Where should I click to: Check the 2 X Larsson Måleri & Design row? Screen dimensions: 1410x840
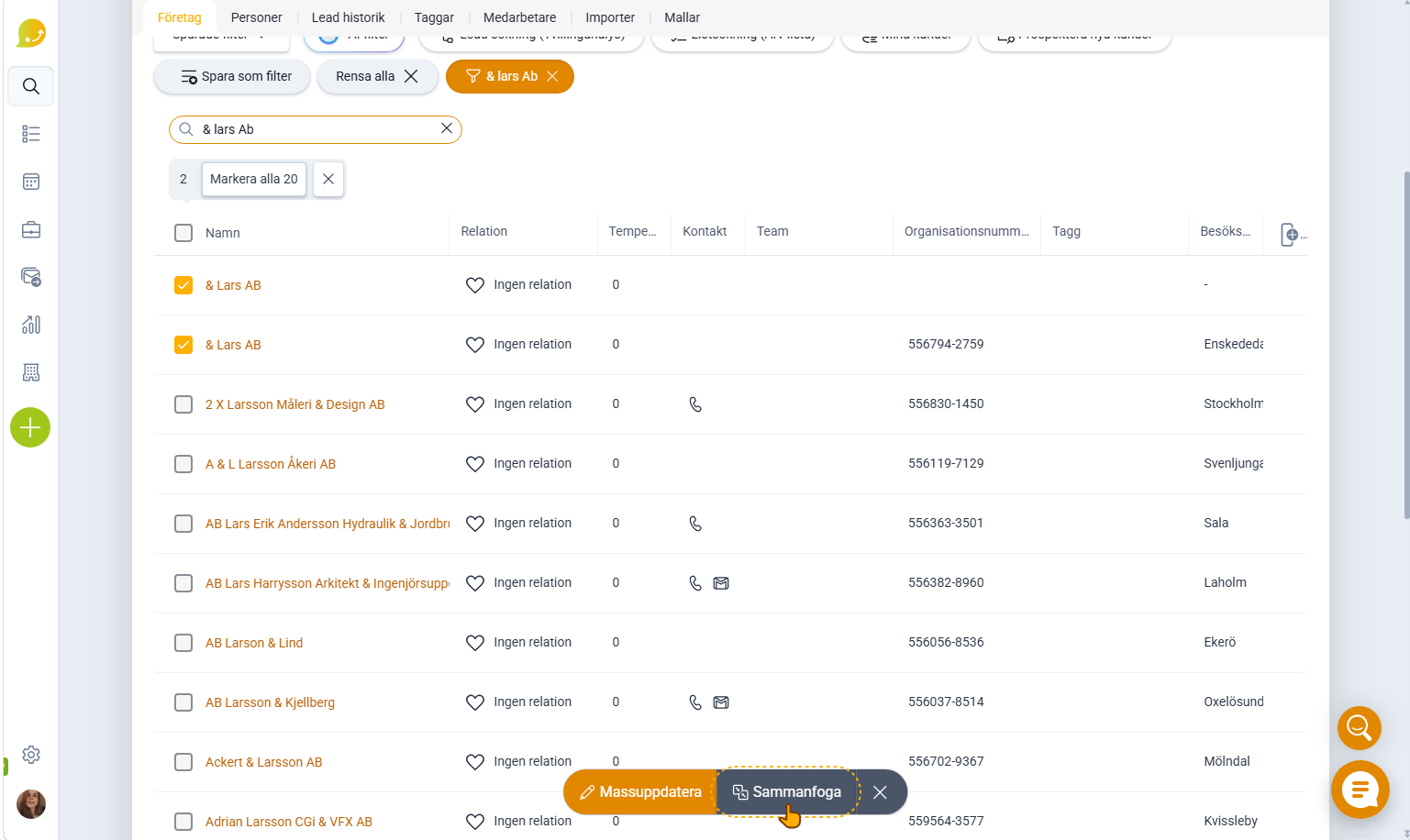(x=183, y=404)
